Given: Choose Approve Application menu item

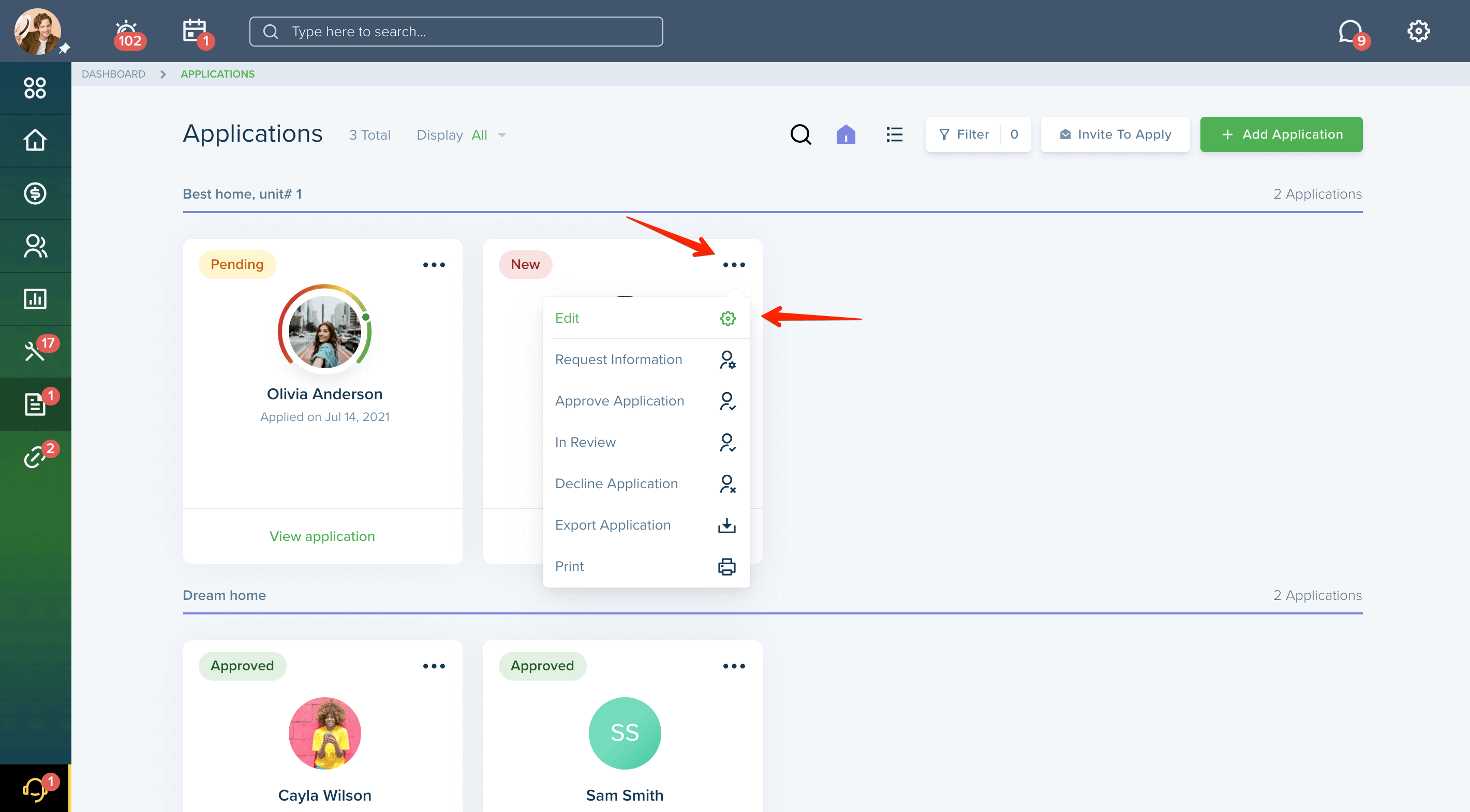Looking at the screenshot, I should tap(646, 401).
